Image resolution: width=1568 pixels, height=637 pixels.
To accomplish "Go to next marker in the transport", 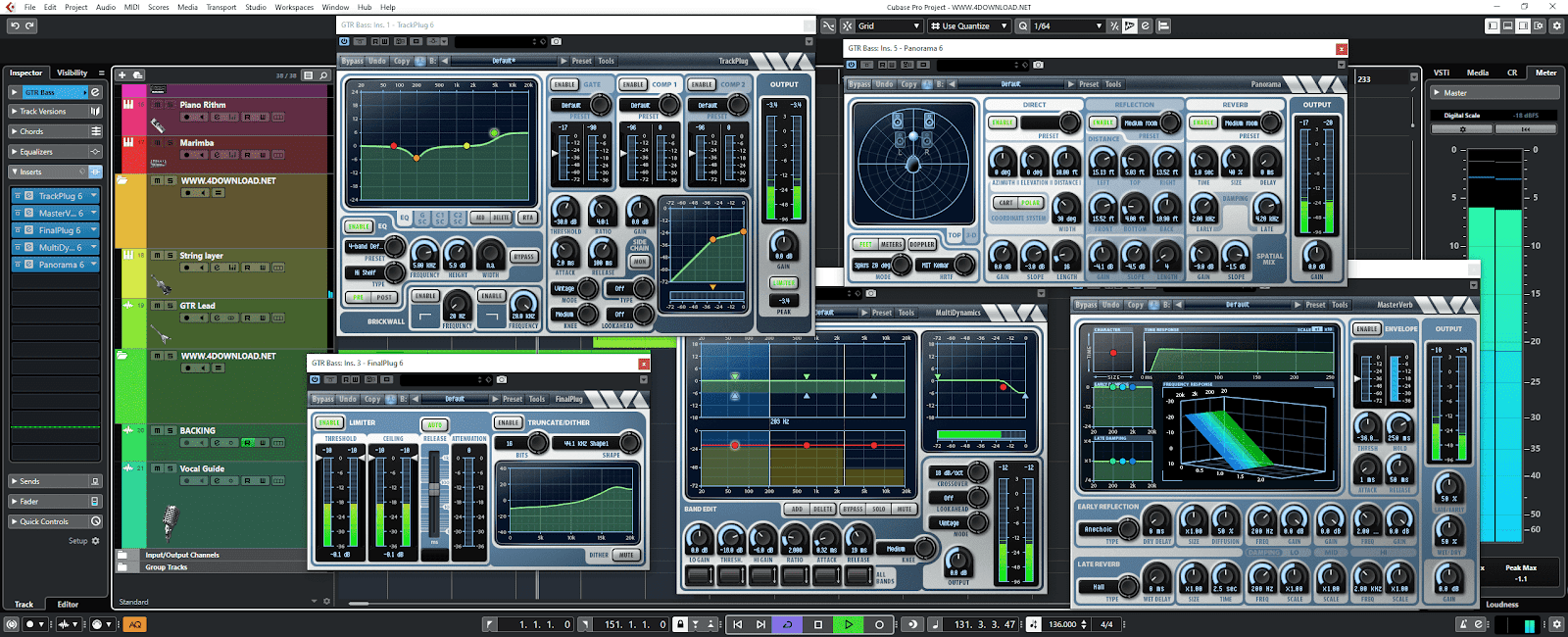I will tap(760, 624).
